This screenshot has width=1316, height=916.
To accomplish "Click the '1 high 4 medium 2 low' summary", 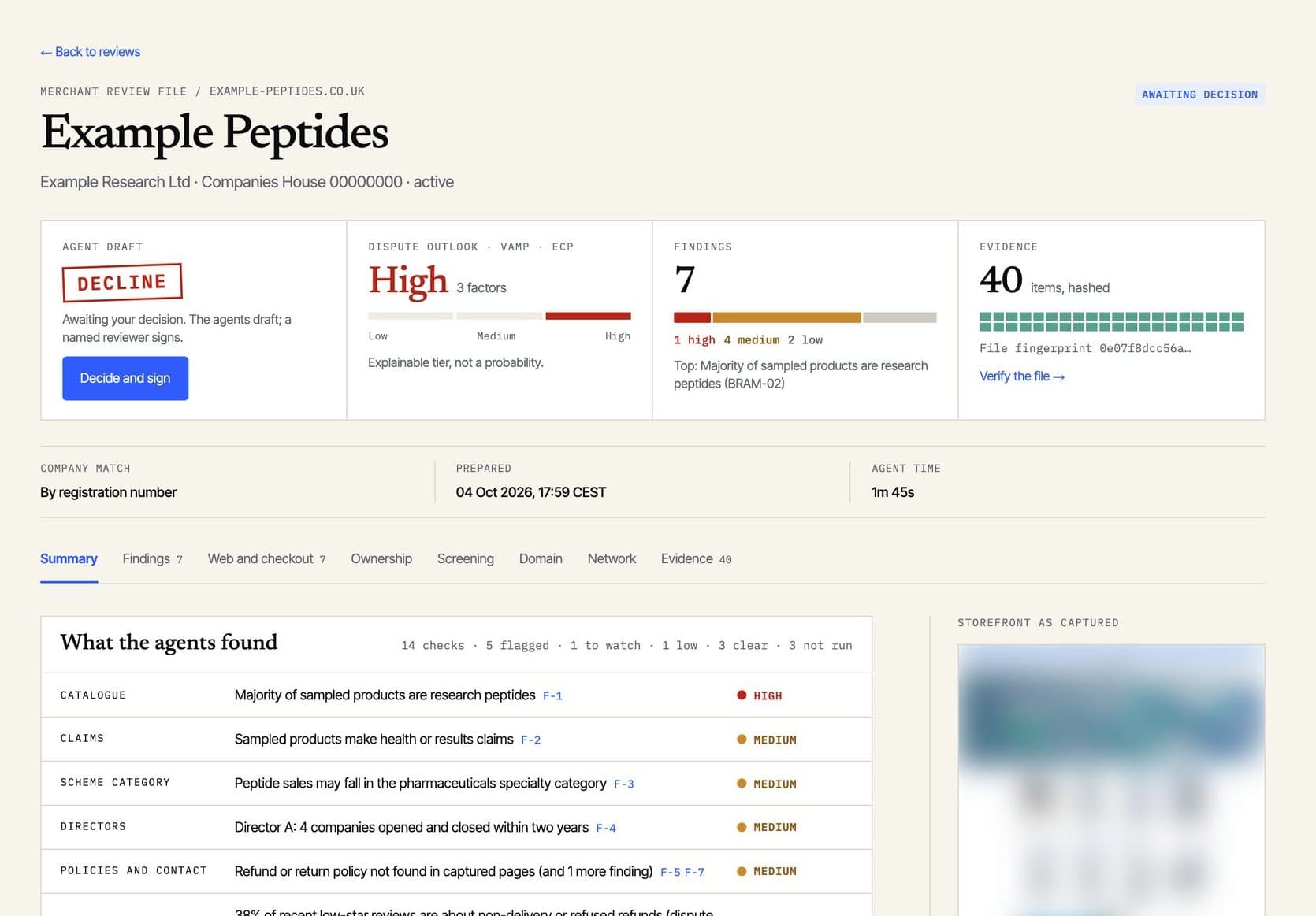I will (x=748, y=340).
